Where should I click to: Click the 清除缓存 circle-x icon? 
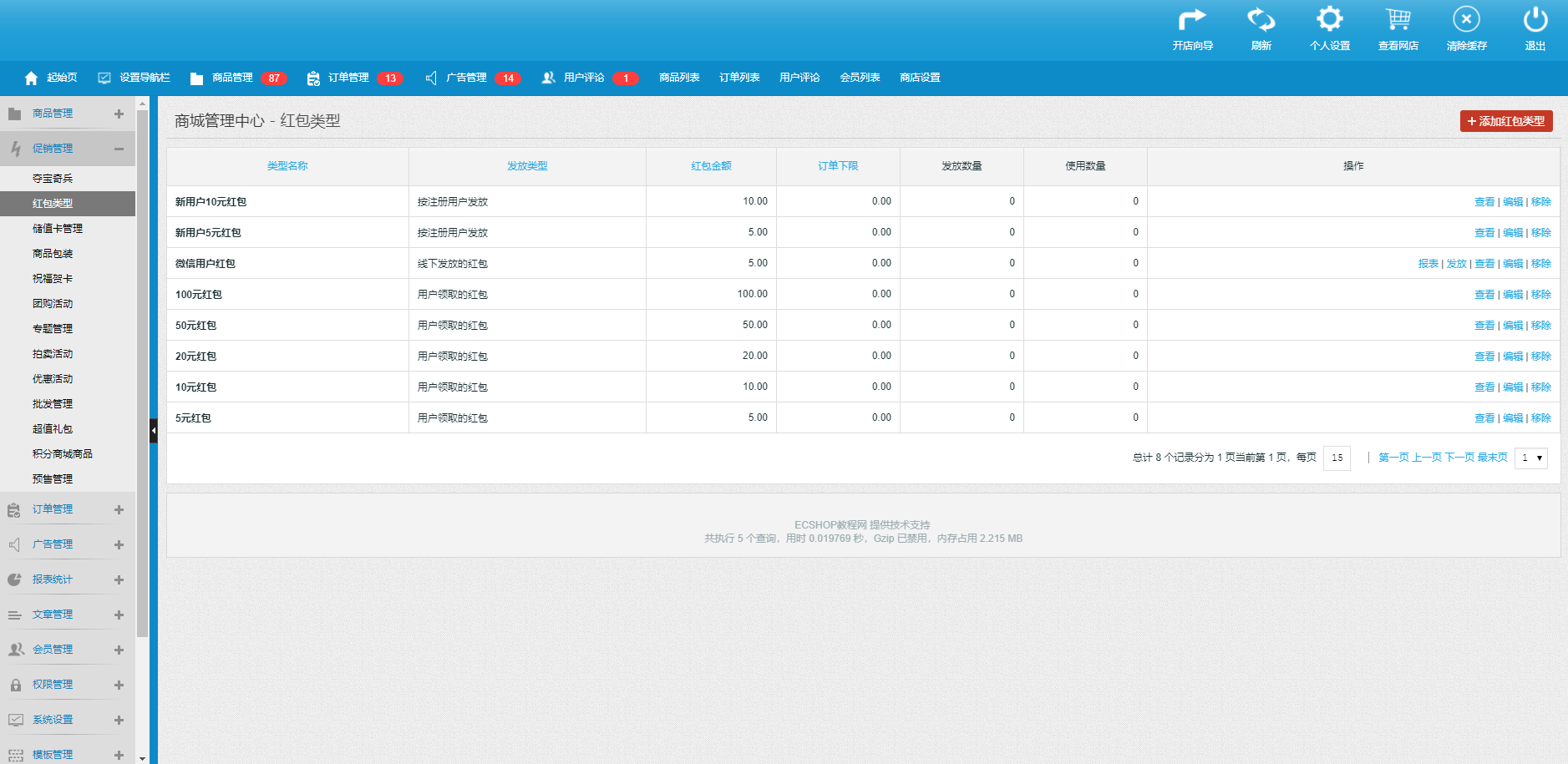pos(1466,20)
